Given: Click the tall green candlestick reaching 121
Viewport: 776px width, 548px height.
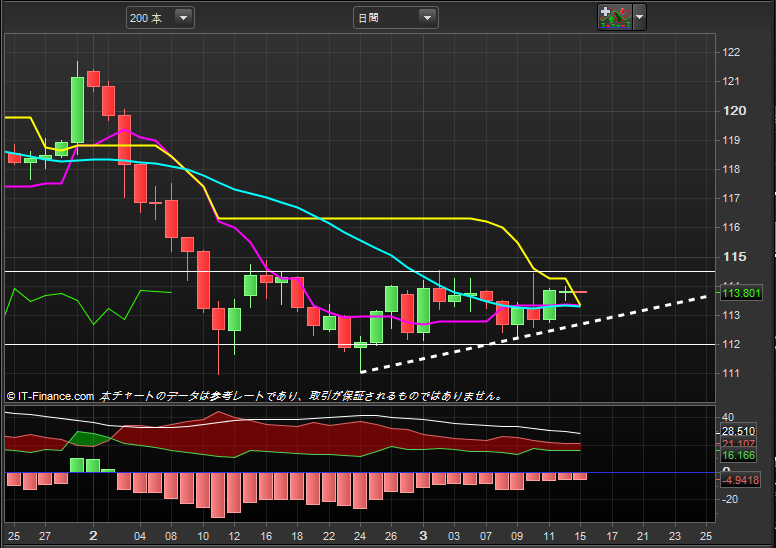Looking at the screenshot, I should click(x=77, y=109).
